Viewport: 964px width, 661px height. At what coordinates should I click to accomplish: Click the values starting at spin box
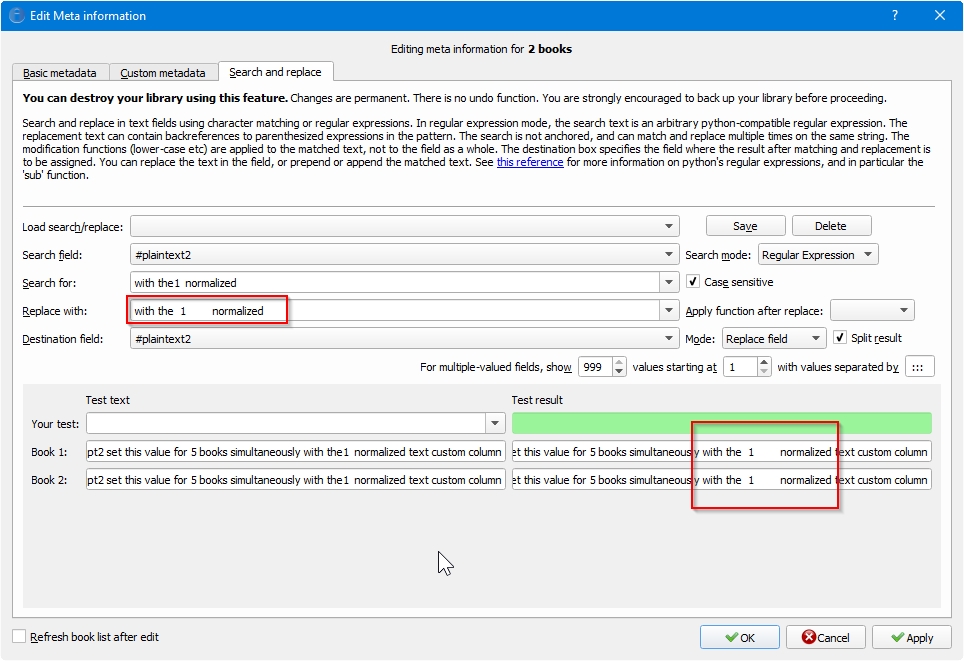740,366
